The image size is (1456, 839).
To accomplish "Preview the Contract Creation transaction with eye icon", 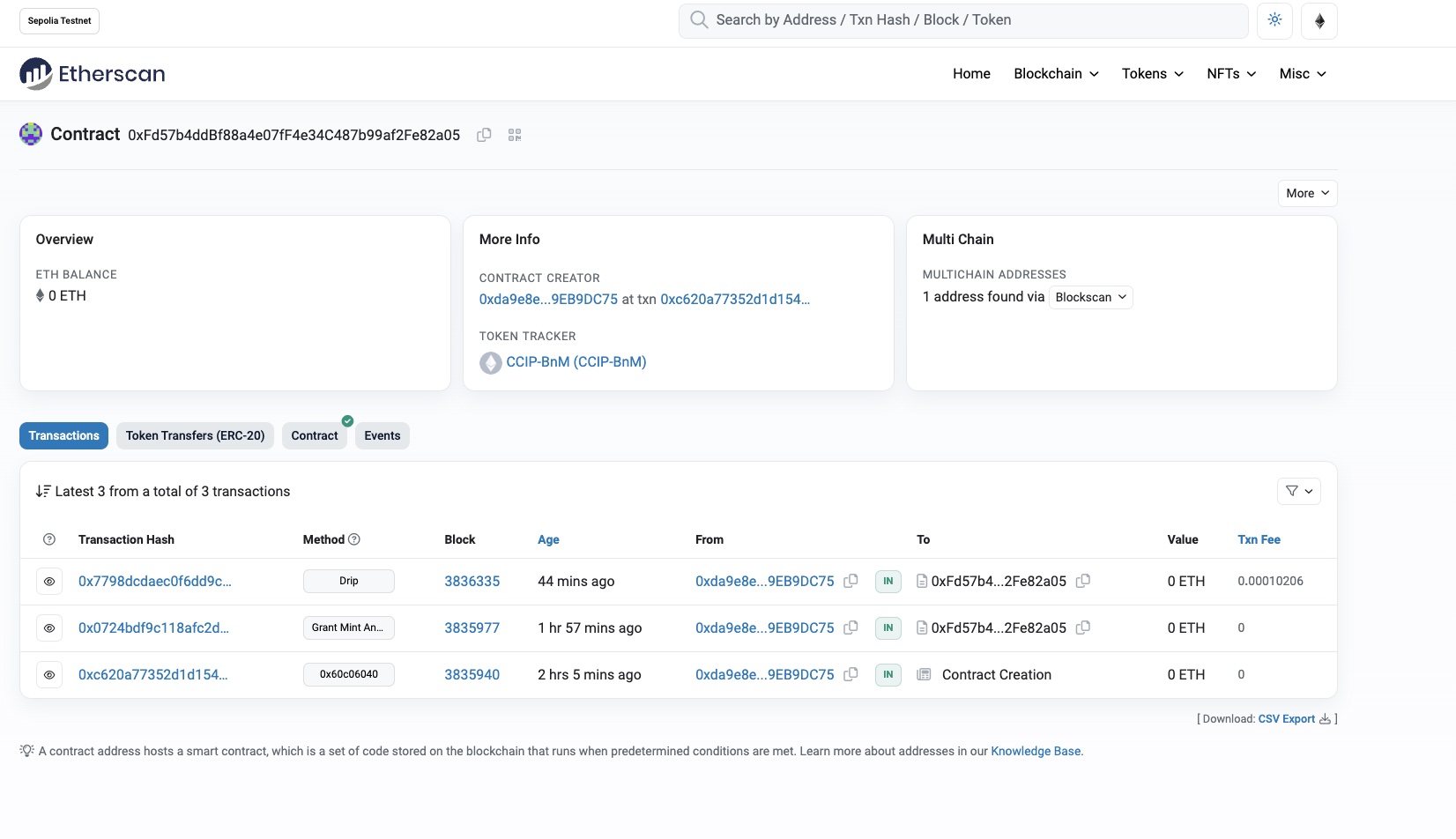I will click(x=49, y=674).
